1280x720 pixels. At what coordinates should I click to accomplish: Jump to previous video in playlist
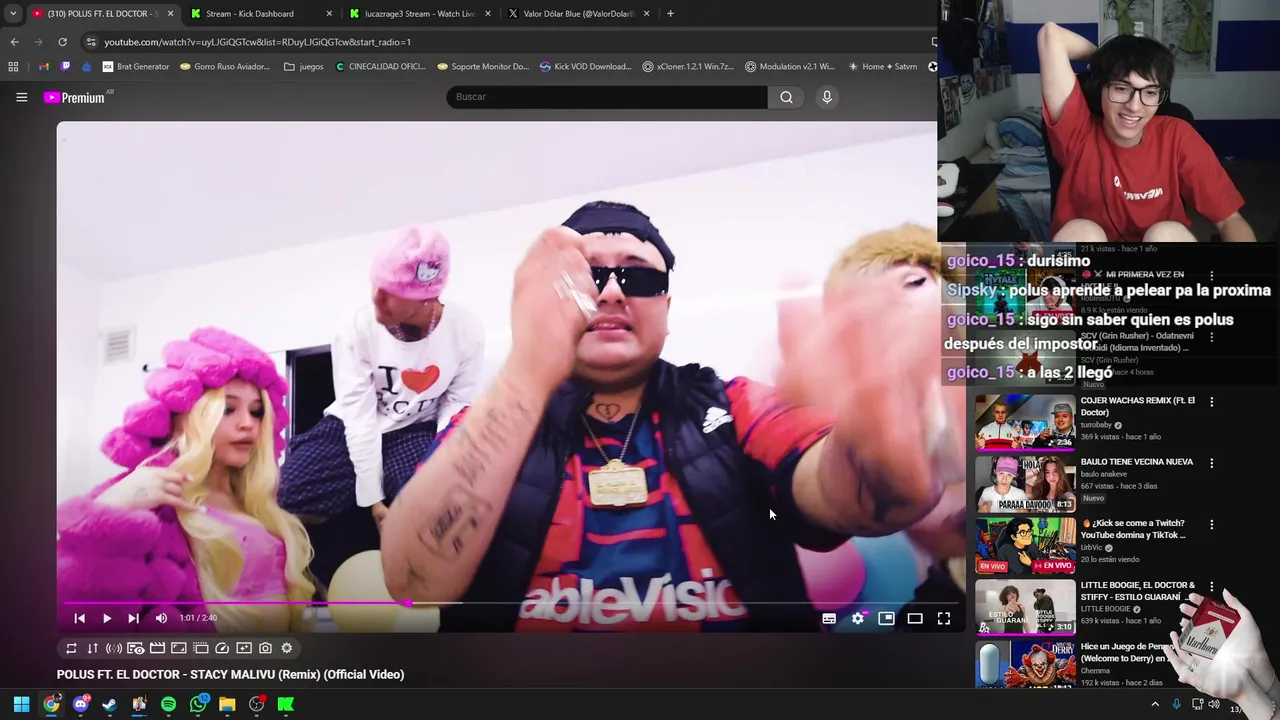80,618
